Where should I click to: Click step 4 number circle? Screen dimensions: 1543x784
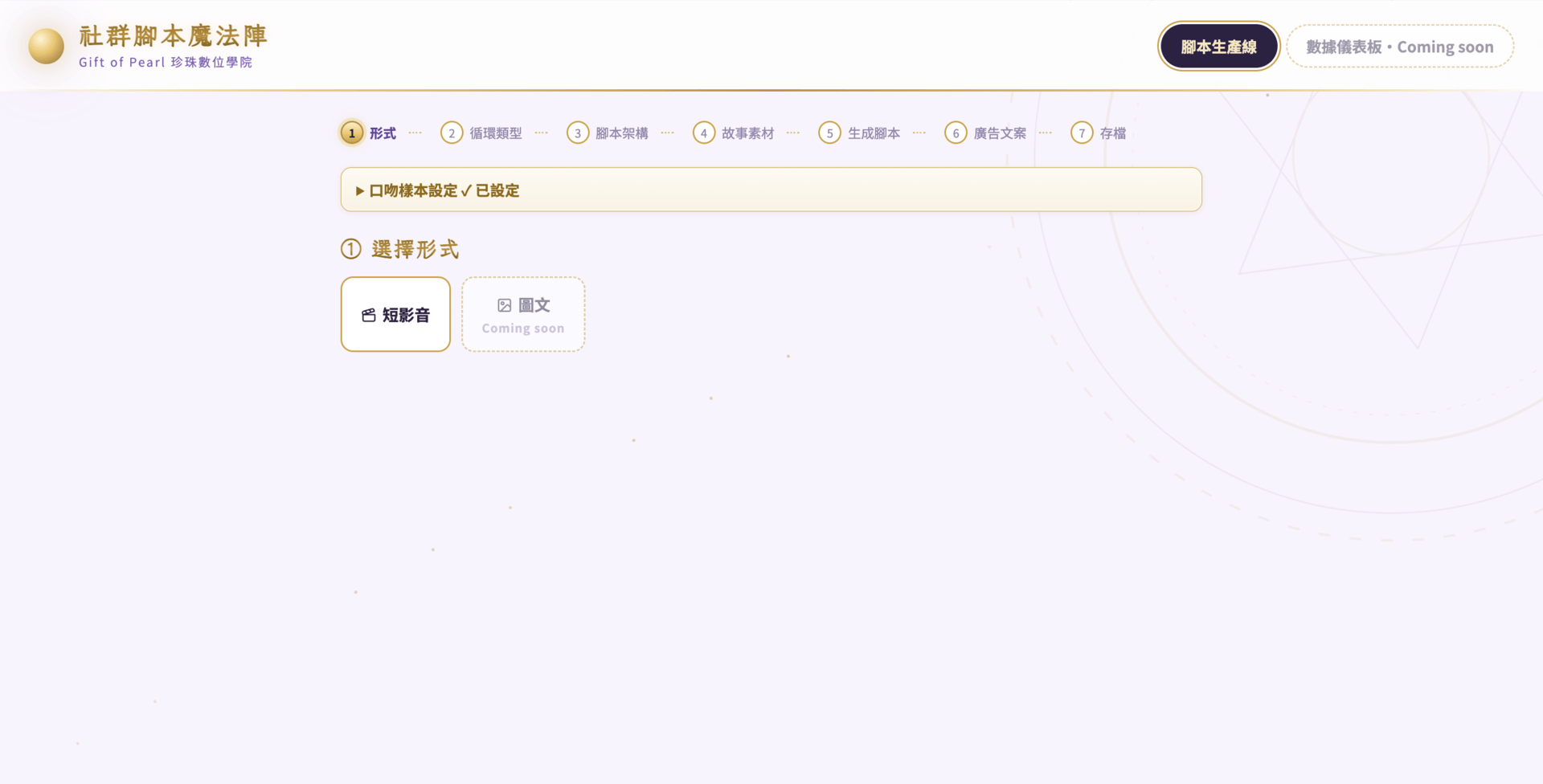click(x=704, y=133)
